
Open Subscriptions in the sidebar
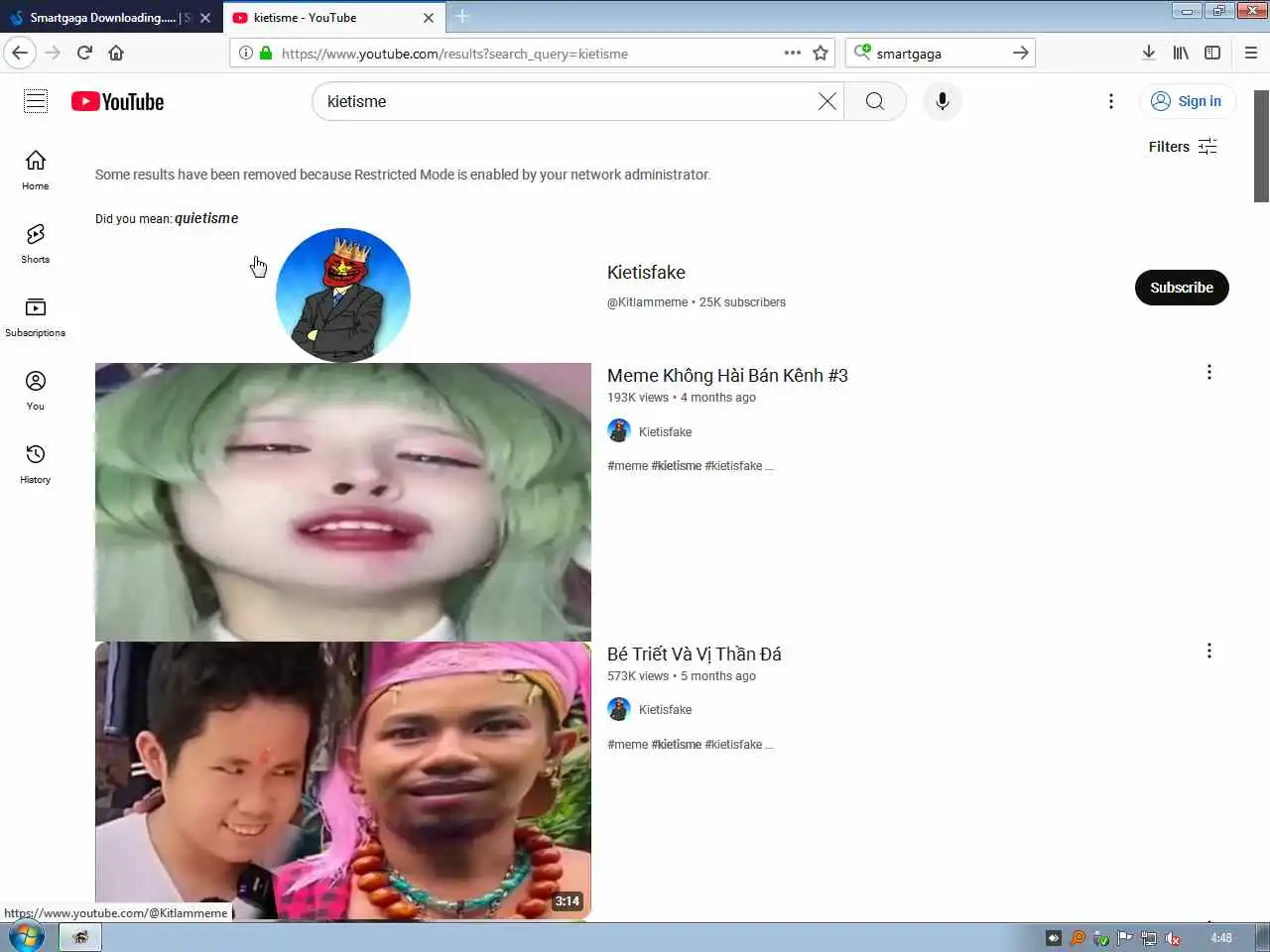tap(36, 316)
